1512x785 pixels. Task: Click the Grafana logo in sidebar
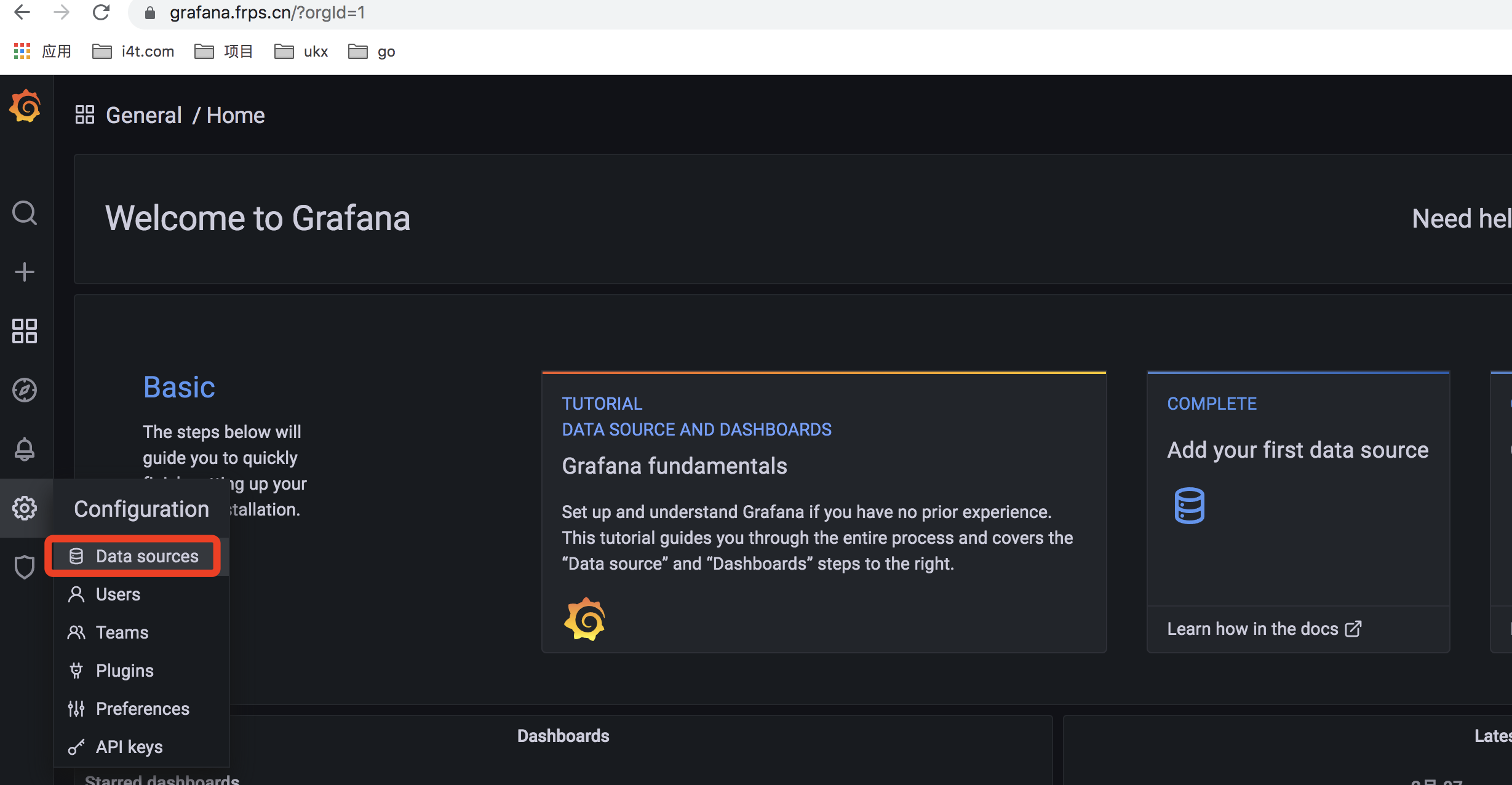pyautogui.click(x=25, y=106)
